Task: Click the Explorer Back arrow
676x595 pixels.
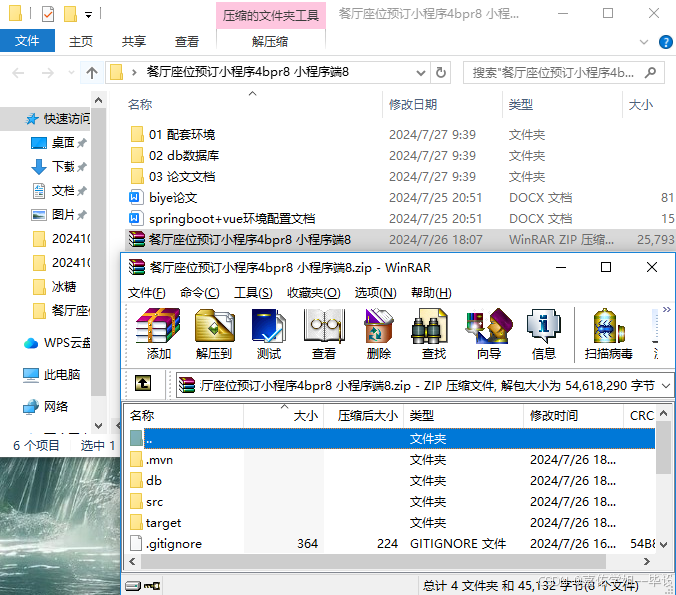Action: [18, 72]
